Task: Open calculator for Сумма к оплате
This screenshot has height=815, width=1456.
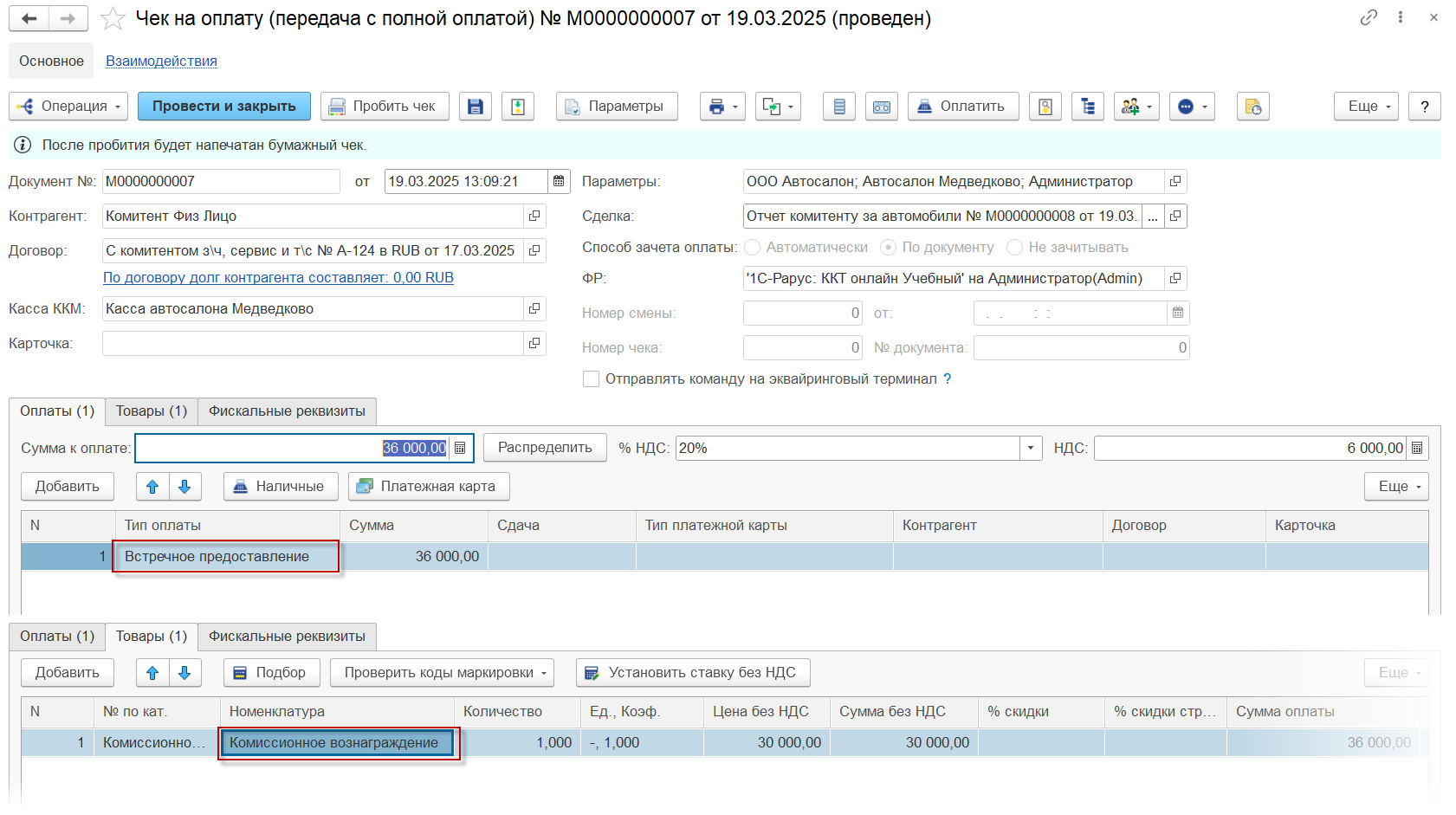Action: tap(460, 448)
